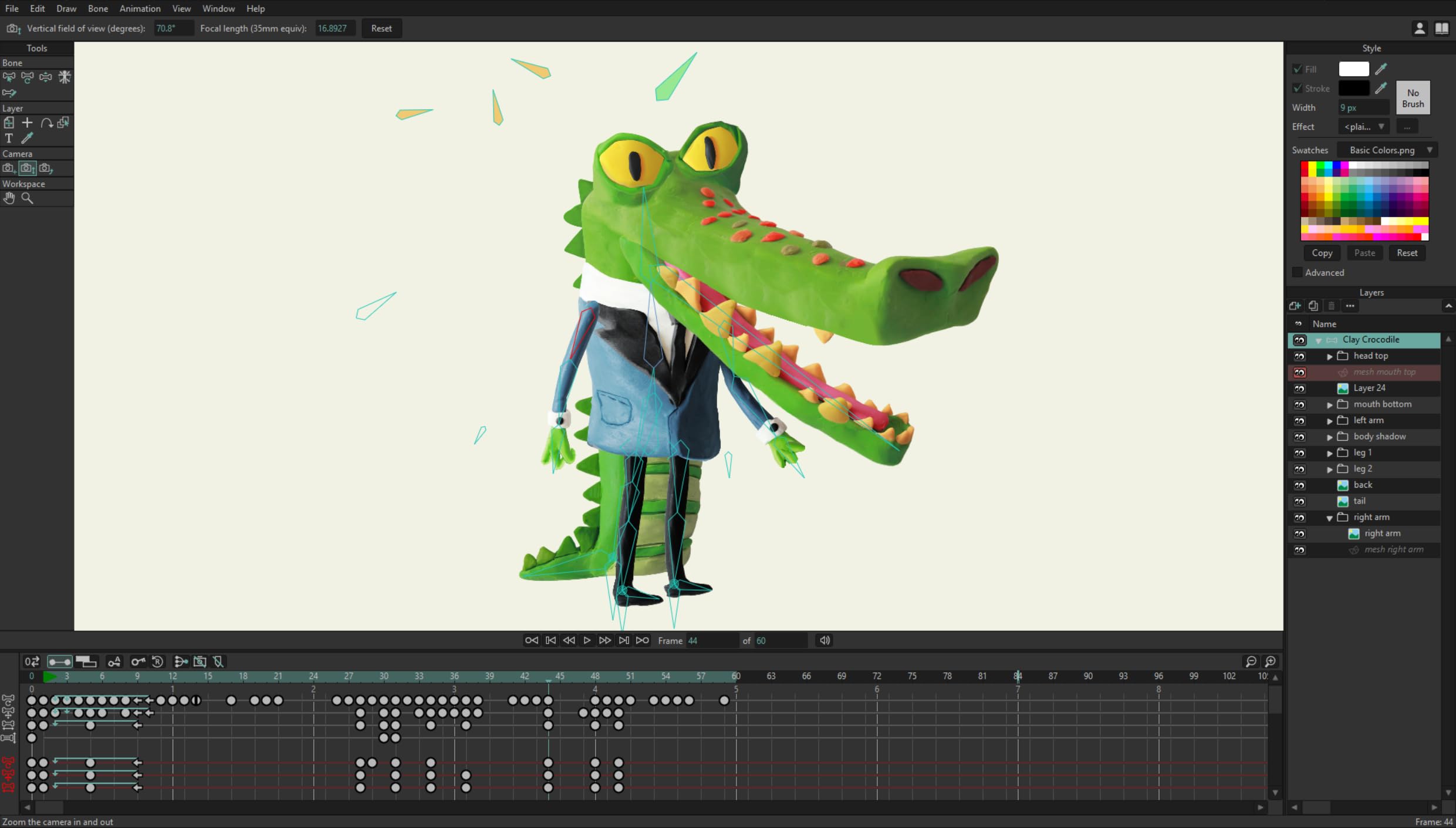The width and height of the screenshot is (1456, 828).
Task: Pick the Insert Text tool
Action: pyautogui.click(x=9, y=138)
